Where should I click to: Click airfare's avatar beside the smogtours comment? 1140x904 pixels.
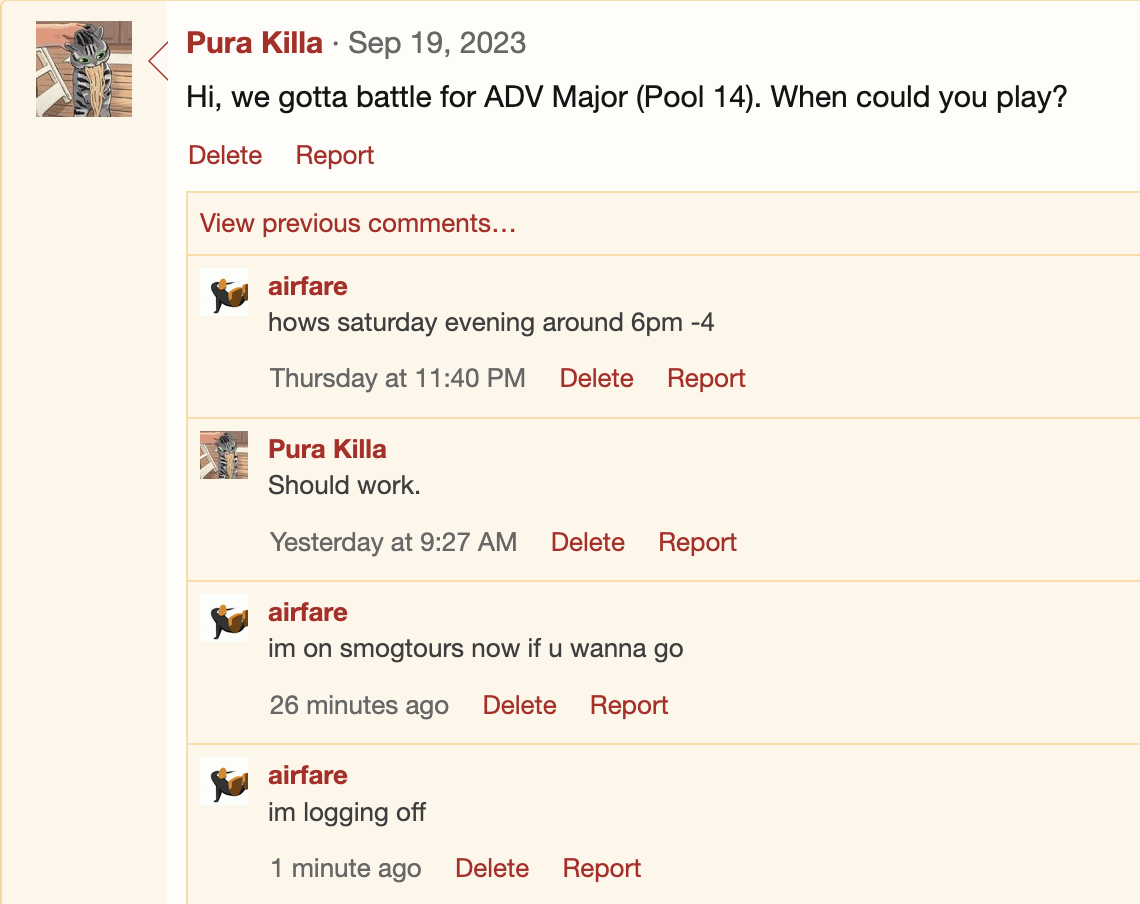pyautogui.click(x=224, y=618)
